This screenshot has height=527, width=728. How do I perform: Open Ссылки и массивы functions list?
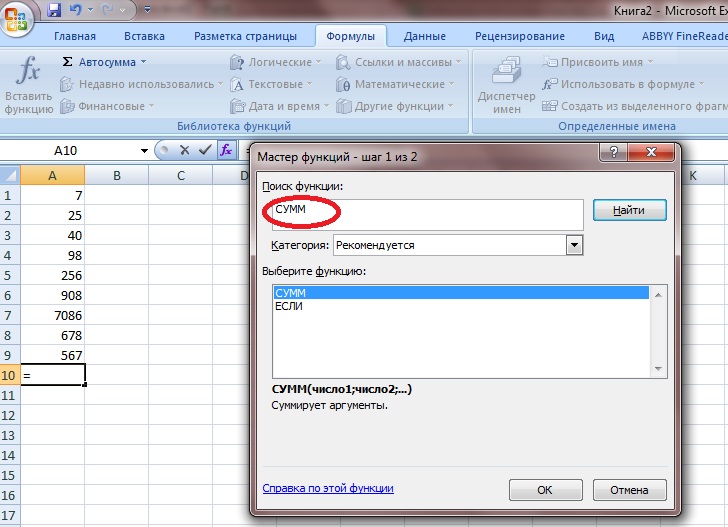398,62
